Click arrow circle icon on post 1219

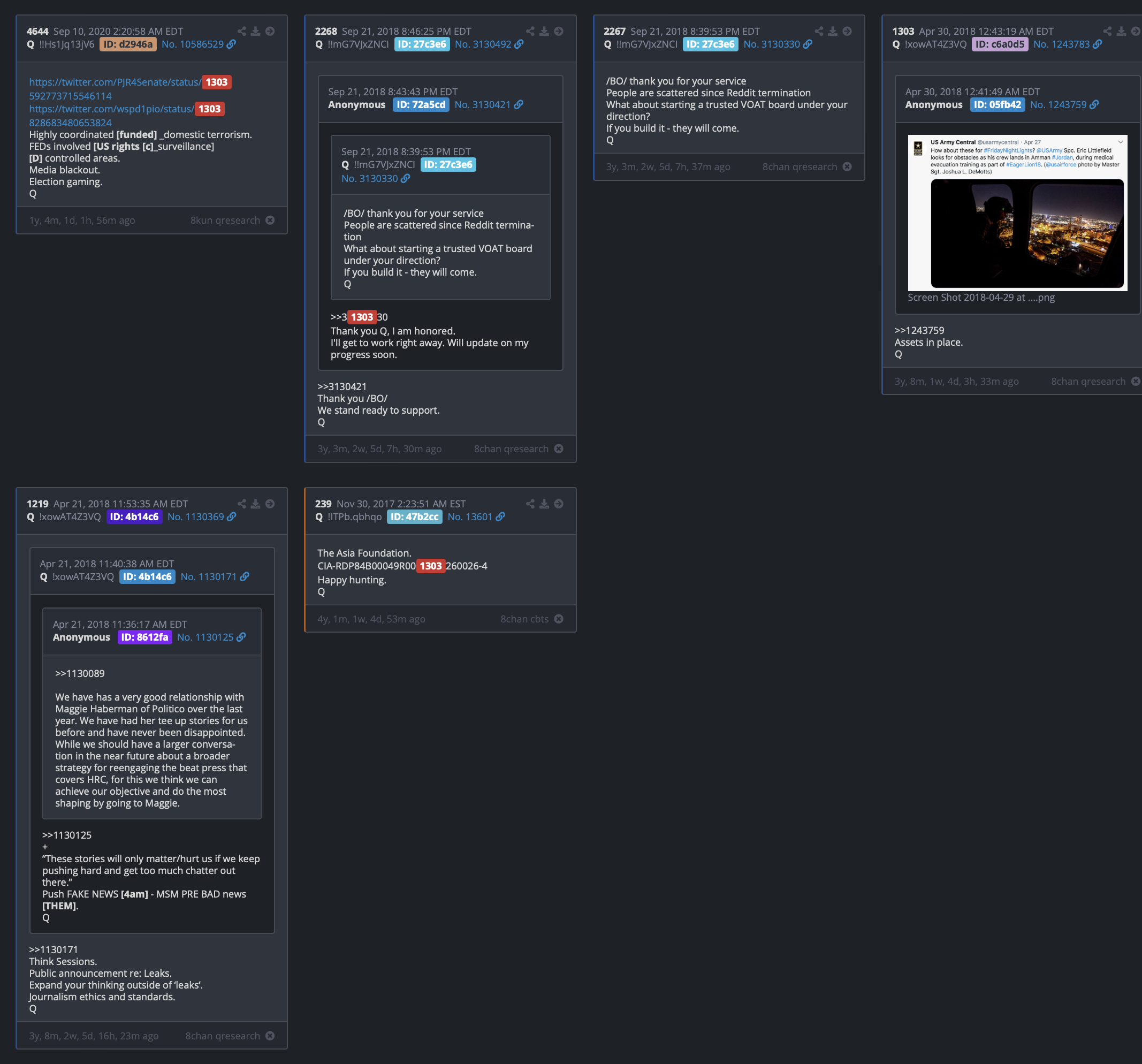coord(270,504)
